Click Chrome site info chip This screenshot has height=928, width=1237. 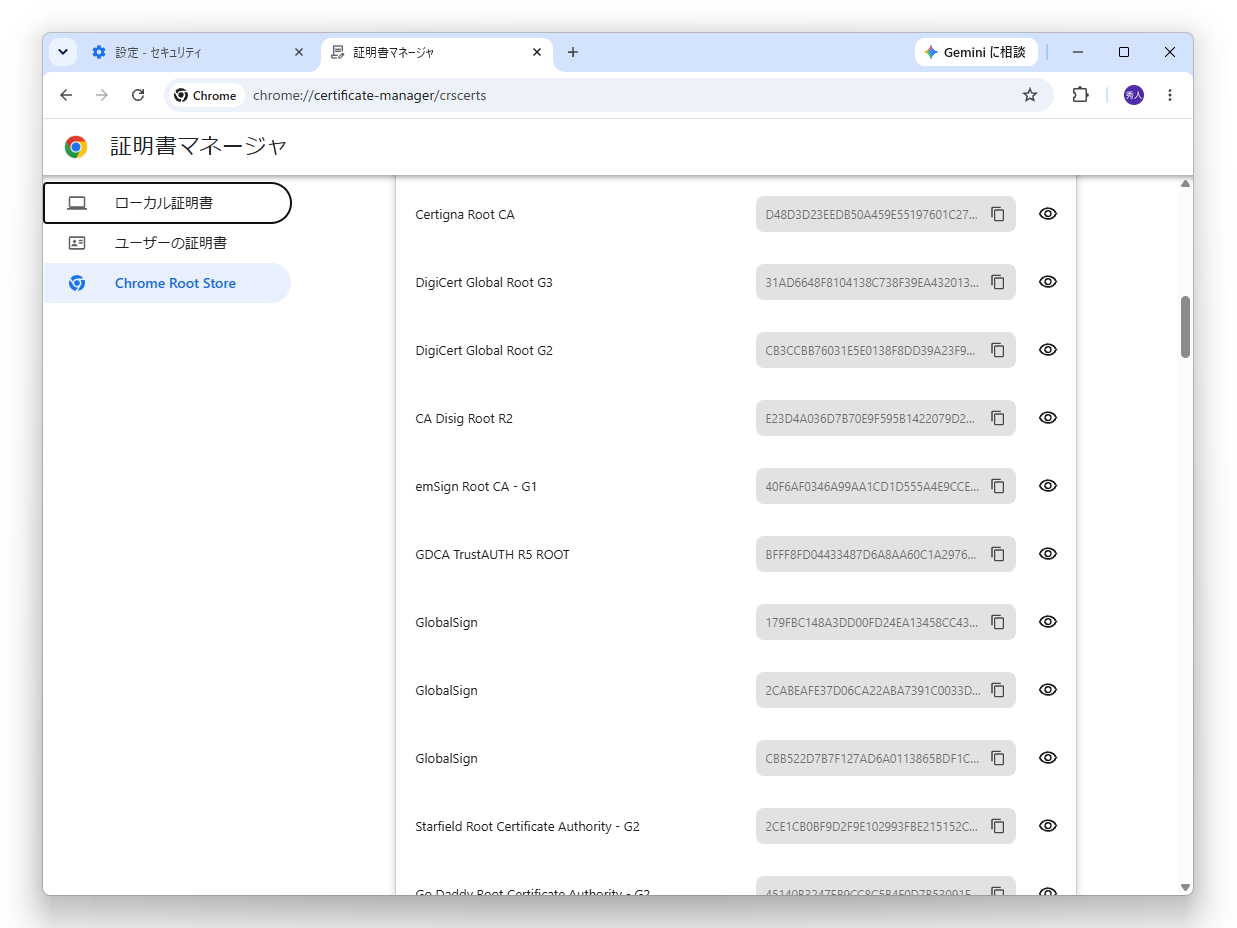coord(205,96)
